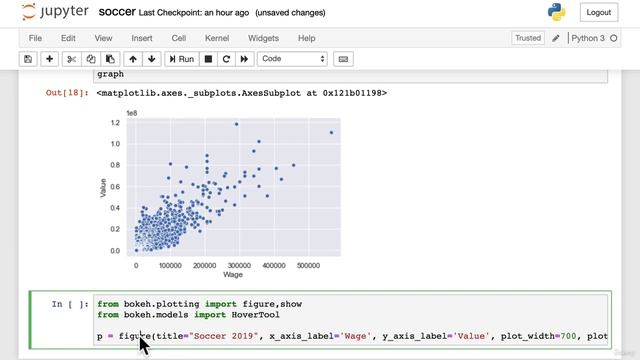Restart the kernel with the circular arrow icon

point(226,59)
